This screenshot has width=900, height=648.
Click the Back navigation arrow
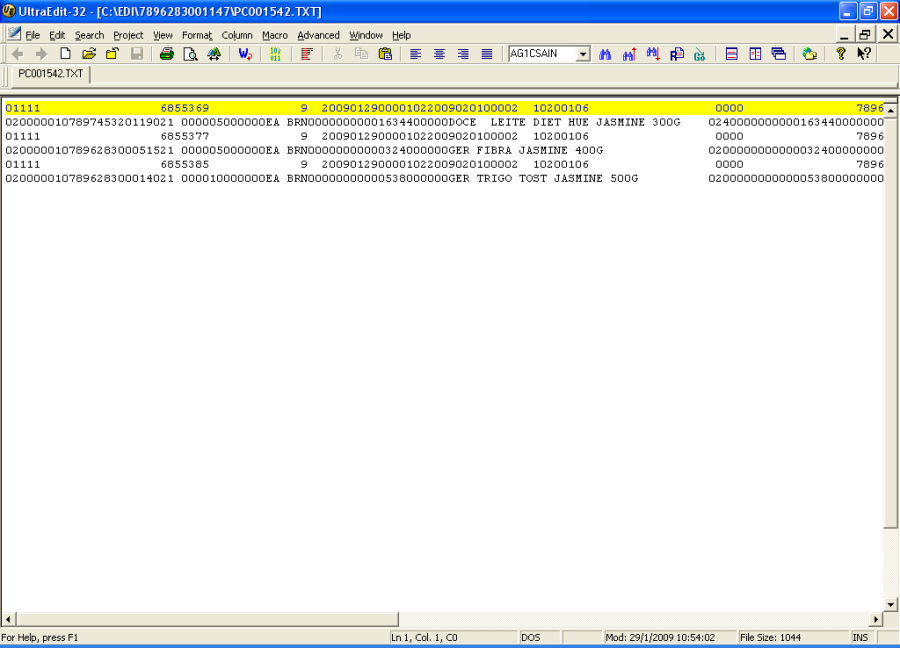[17, 54]
